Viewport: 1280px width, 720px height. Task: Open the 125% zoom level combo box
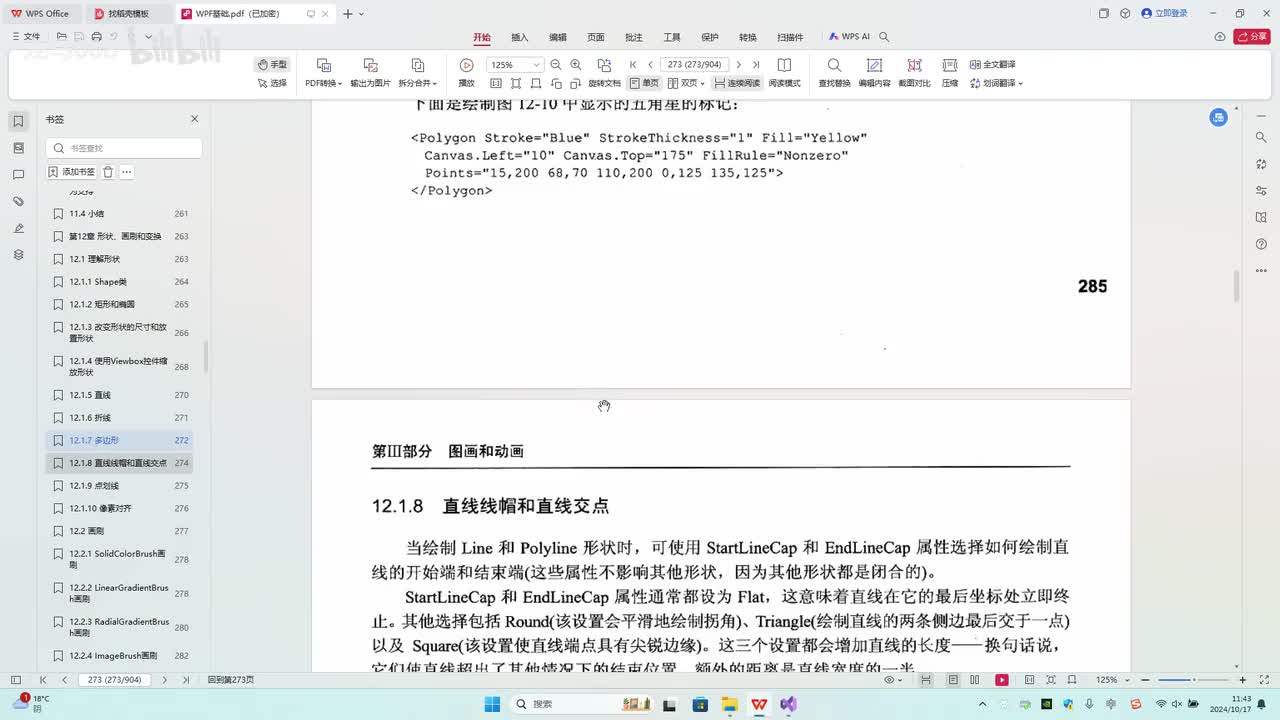pyautogui.click(x=514, y=65)
